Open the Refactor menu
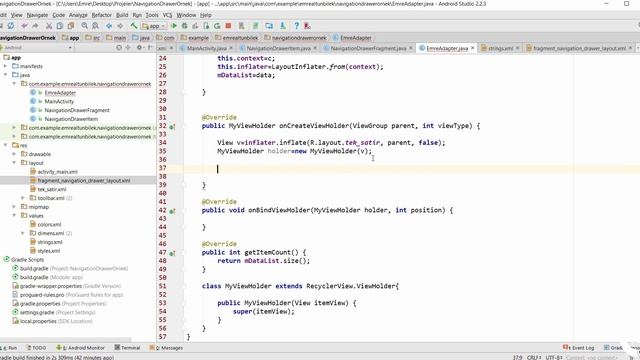640x360 pixels. tap(101, 15)
